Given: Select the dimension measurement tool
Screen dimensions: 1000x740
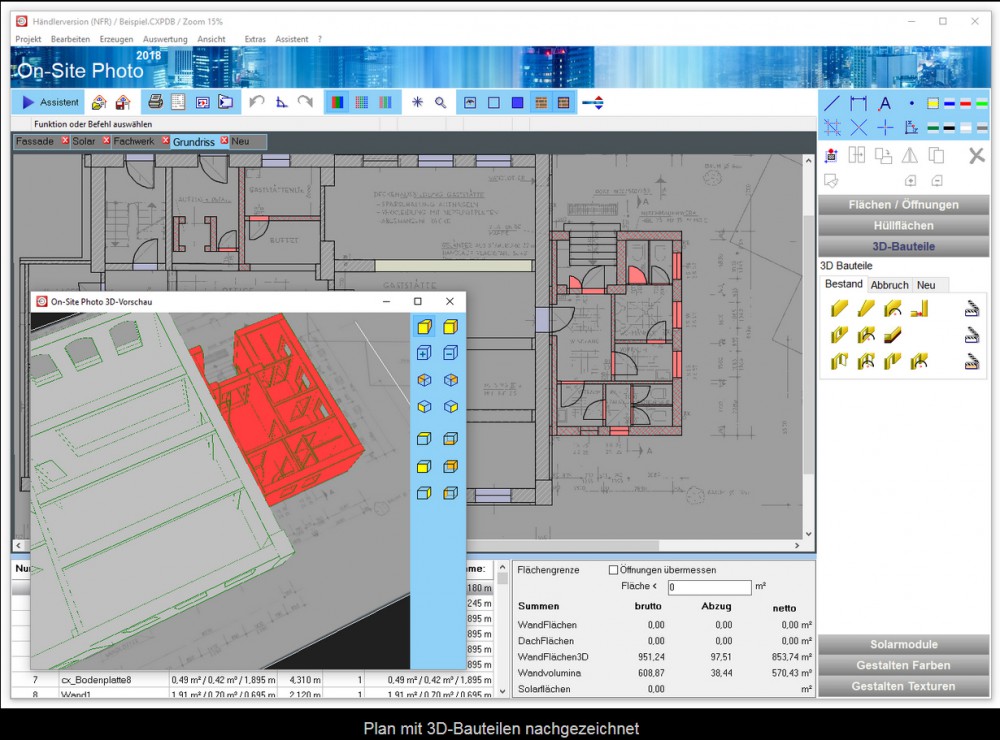Looking at the screenshot, I should tap(858, 103).
